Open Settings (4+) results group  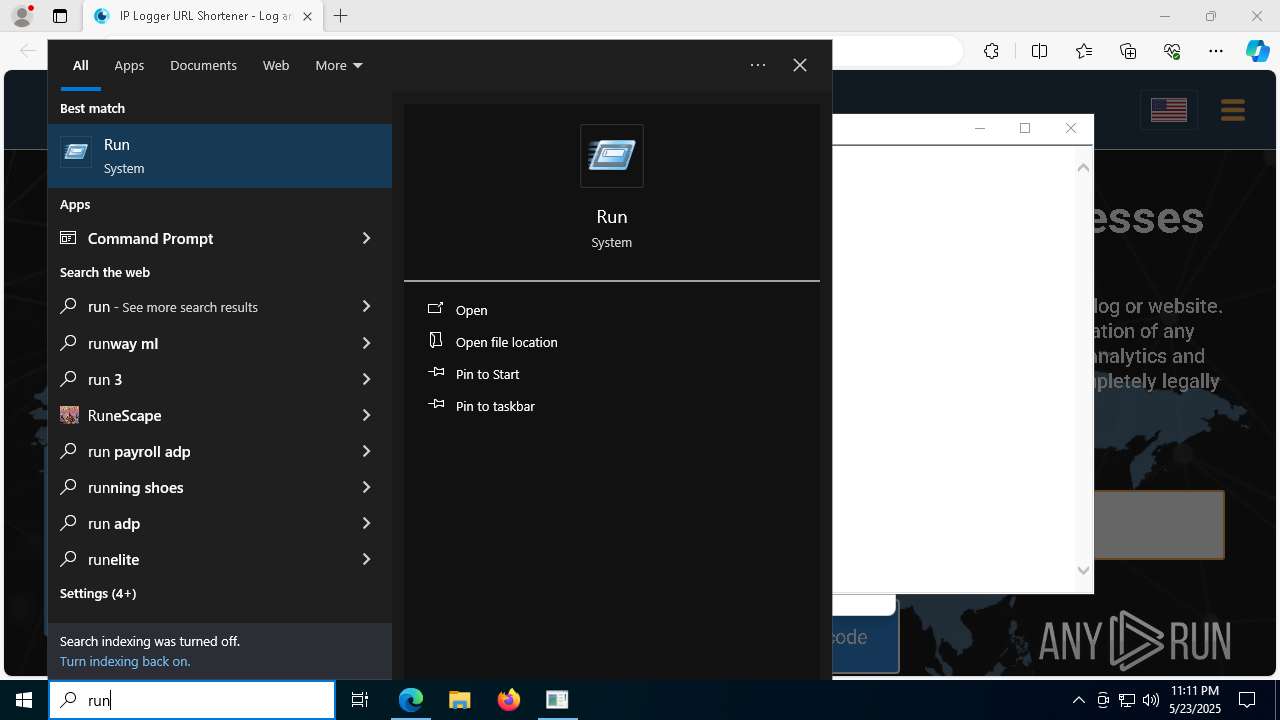click(98, 593)
